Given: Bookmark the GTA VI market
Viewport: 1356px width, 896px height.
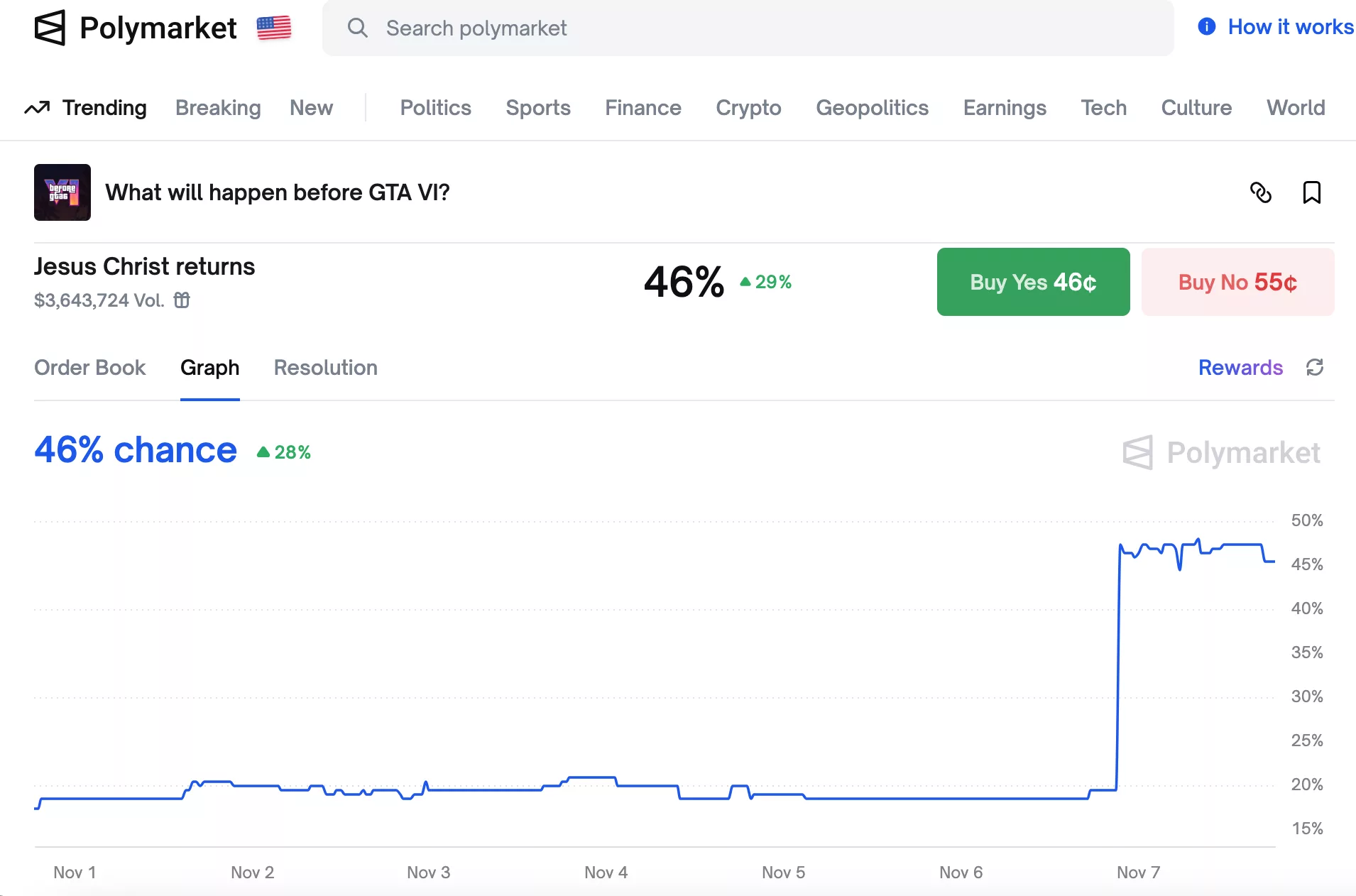Looking at the screenshot, I should click(x=1311, y=192).
